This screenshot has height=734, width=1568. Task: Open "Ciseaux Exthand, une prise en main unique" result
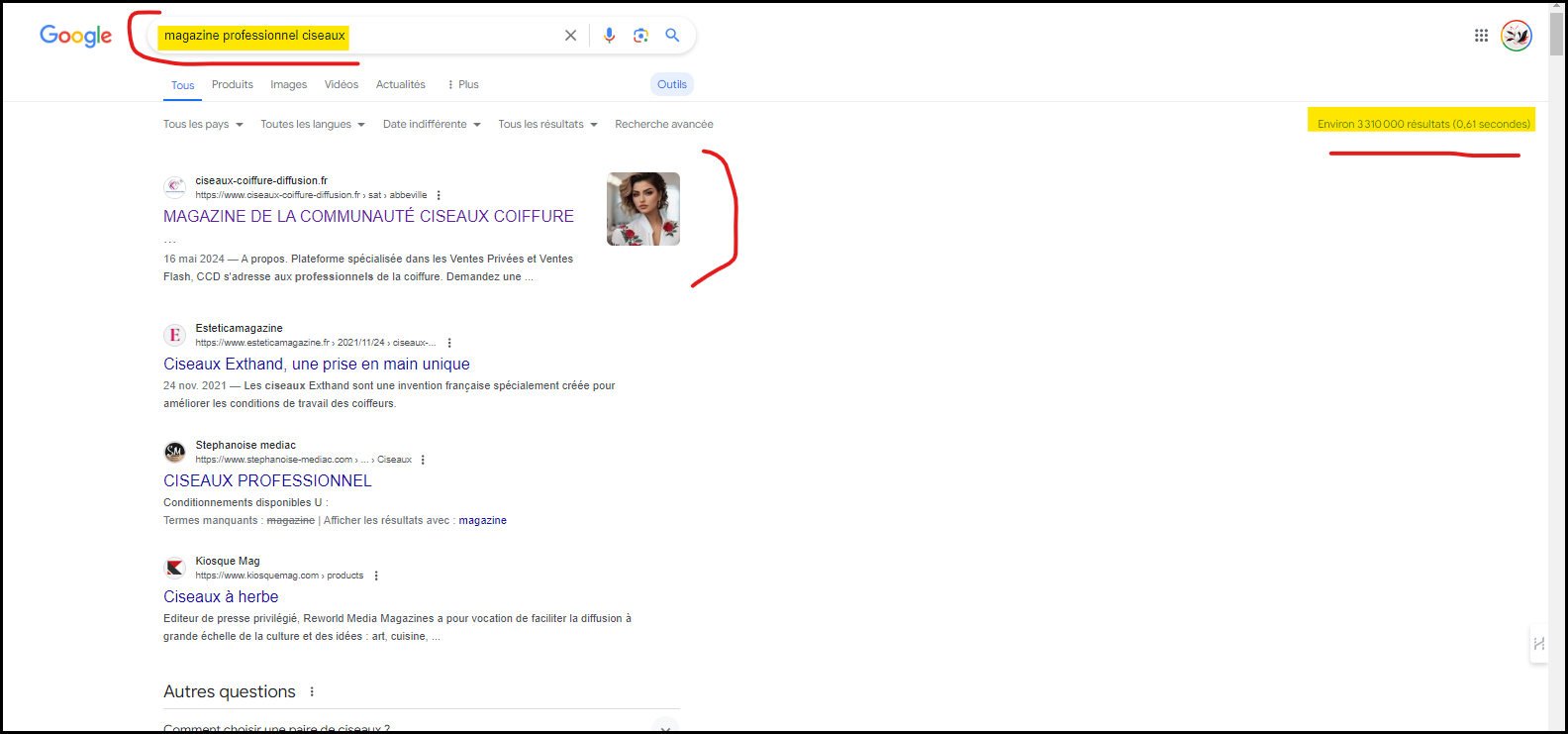(316, 365)
